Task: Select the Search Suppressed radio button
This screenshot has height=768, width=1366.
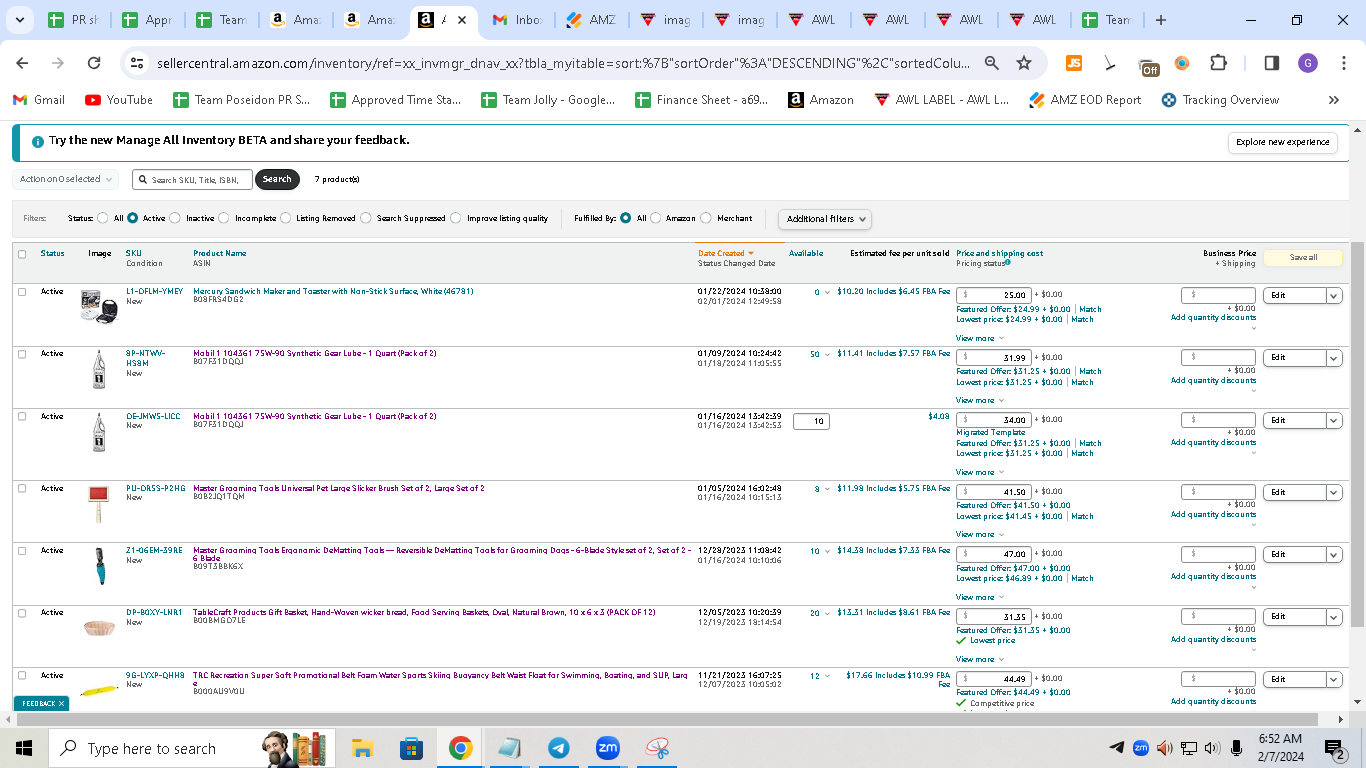Action: coord(366,218)
